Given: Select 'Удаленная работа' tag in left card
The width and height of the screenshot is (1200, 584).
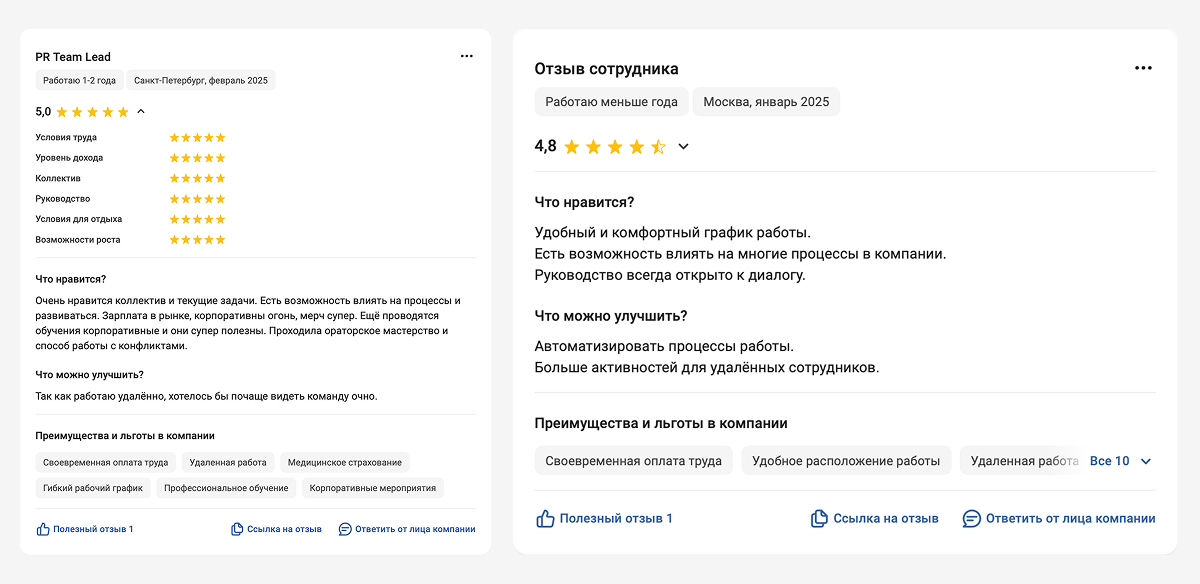Looking at the screenshot, I should pyautogui.click(x=228, y=463).
